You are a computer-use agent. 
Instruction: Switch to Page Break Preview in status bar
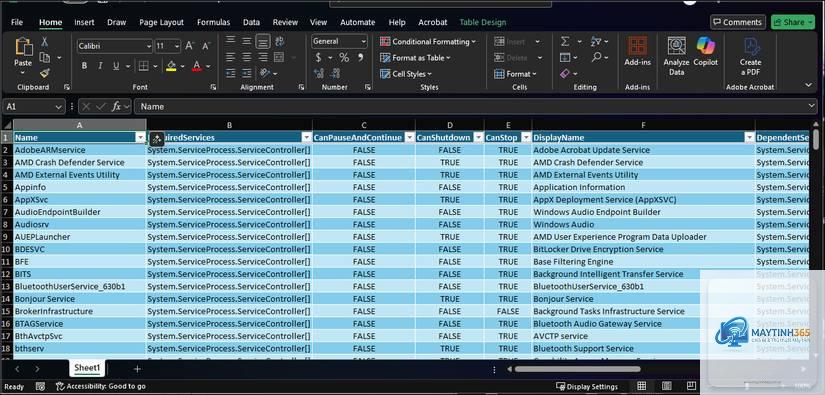pyautogui.click(x=691, y=386)
